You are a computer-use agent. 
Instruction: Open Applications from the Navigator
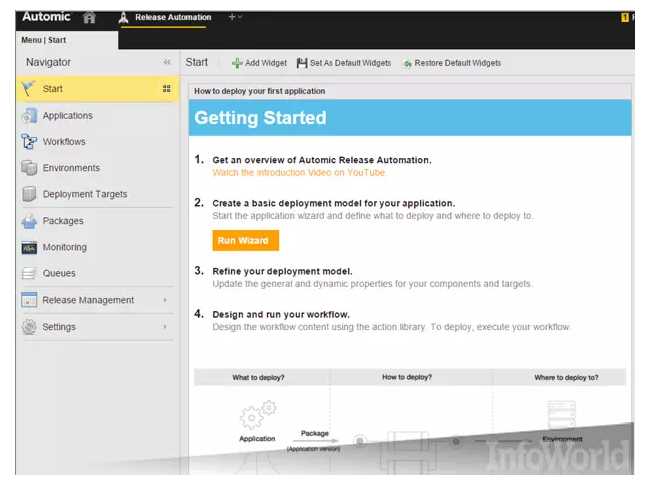[x=67, y=115]
